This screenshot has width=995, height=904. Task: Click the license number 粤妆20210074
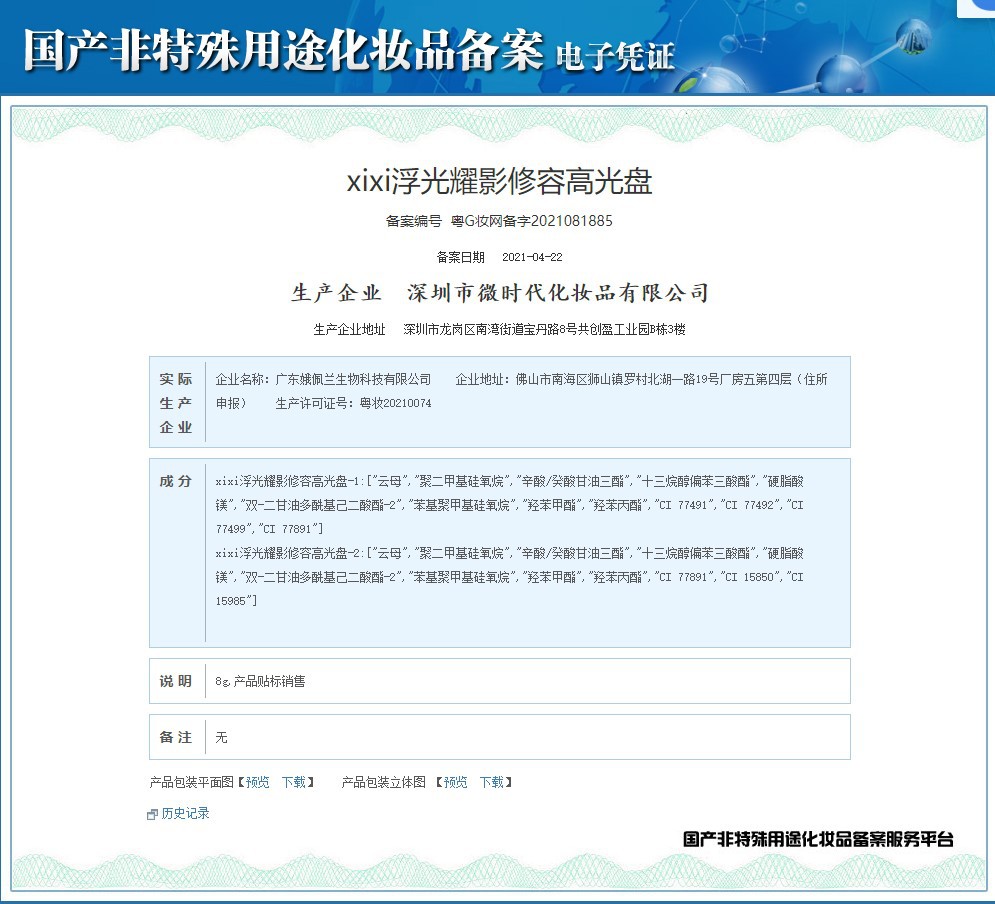coord(395,403)
